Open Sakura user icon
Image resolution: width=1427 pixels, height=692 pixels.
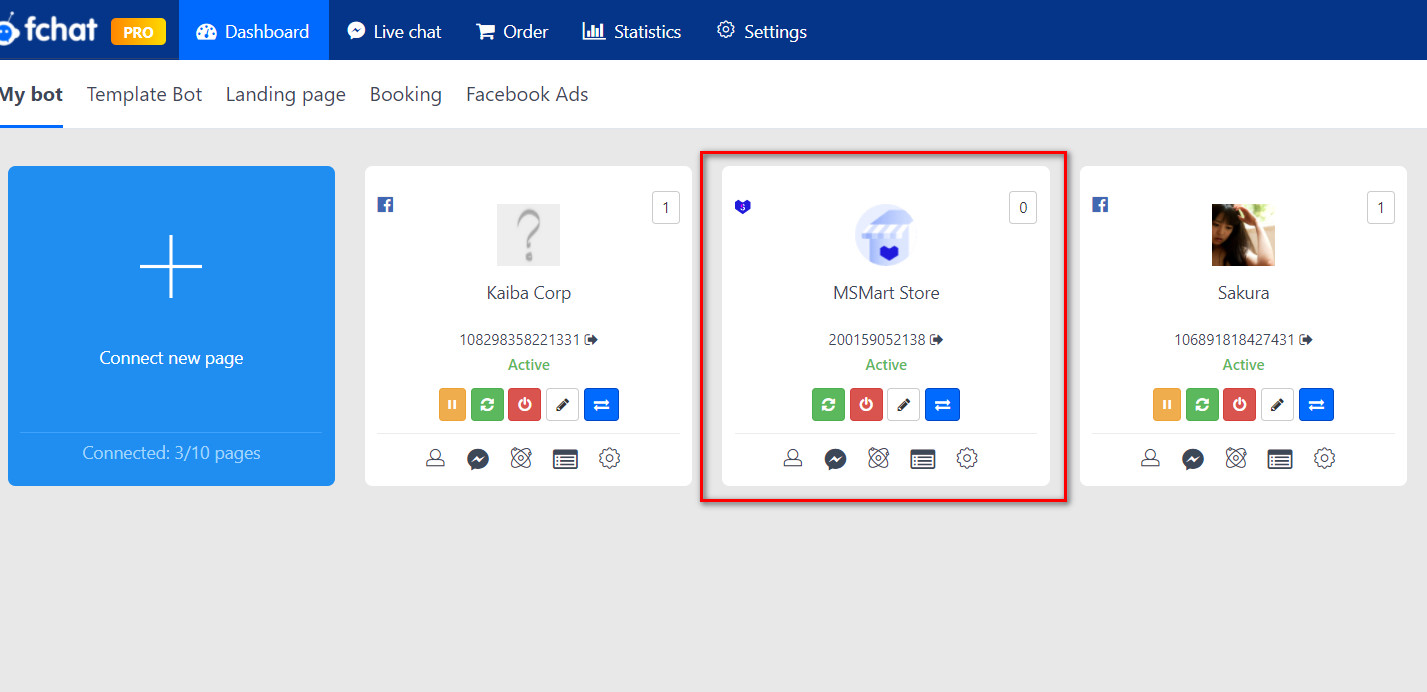(1150, 458)
